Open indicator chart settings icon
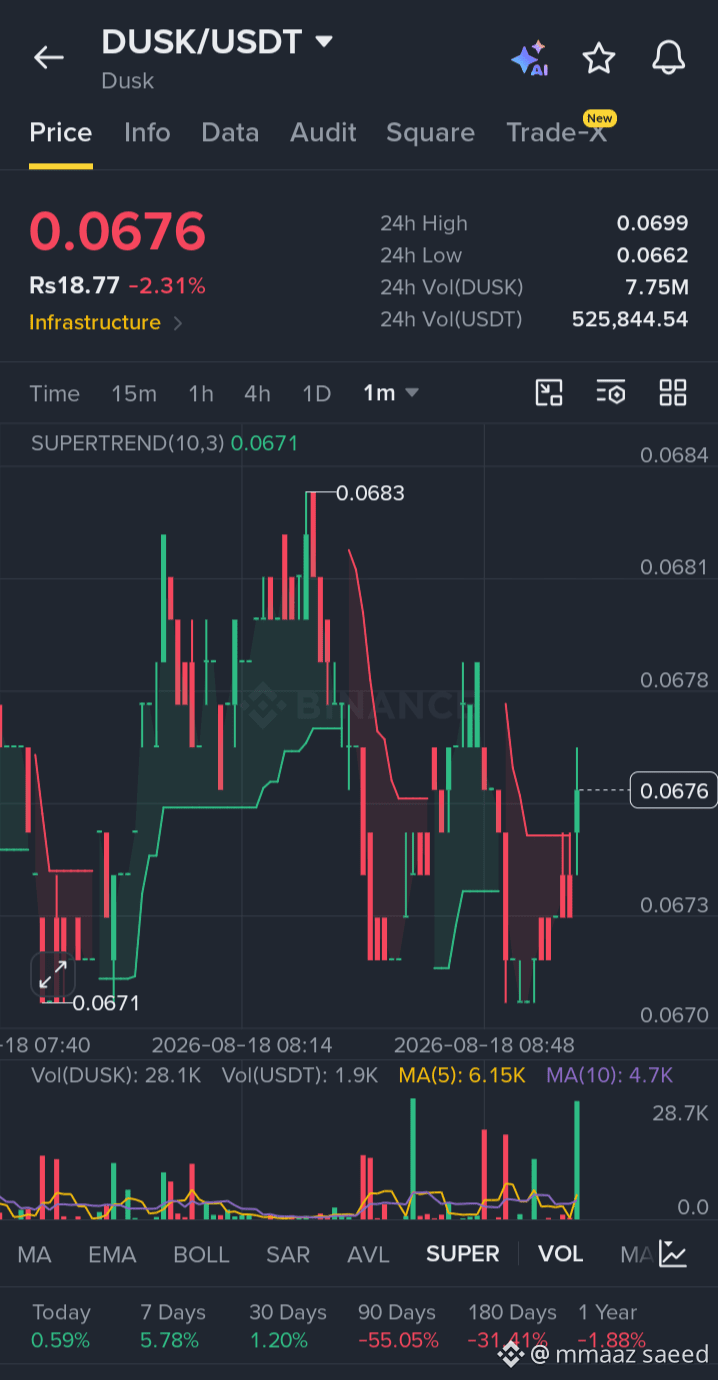This screenshot has height=1380, width=718. [673, 1254]
